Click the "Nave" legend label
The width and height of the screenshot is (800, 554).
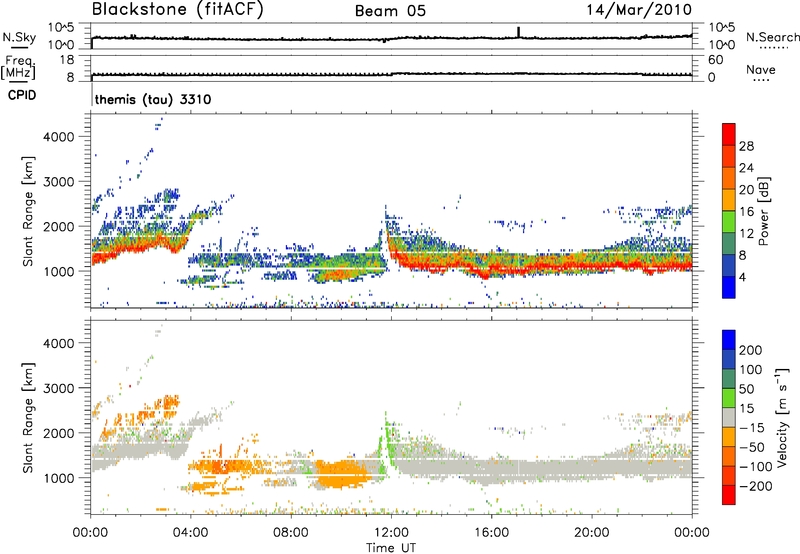(x=760, y=69)
